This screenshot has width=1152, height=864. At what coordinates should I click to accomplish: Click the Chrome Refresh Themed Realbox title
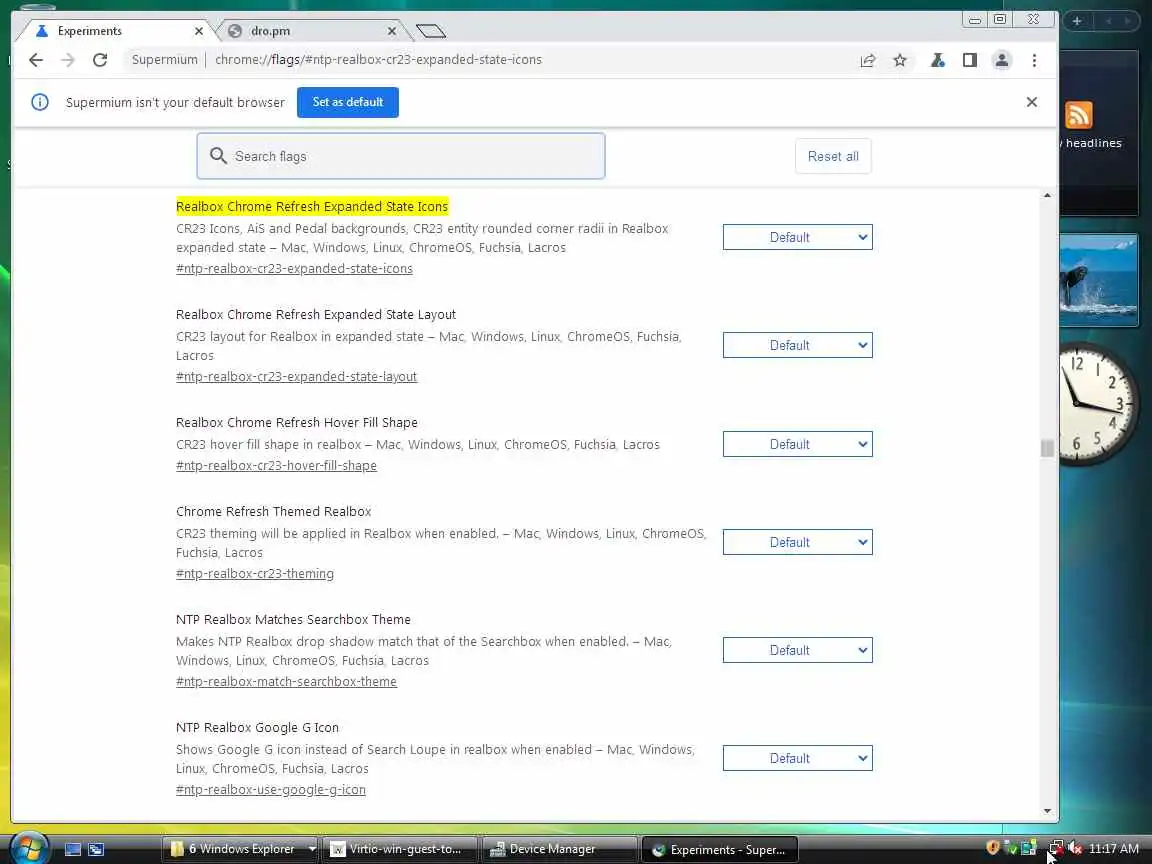[x=273, y=511]
